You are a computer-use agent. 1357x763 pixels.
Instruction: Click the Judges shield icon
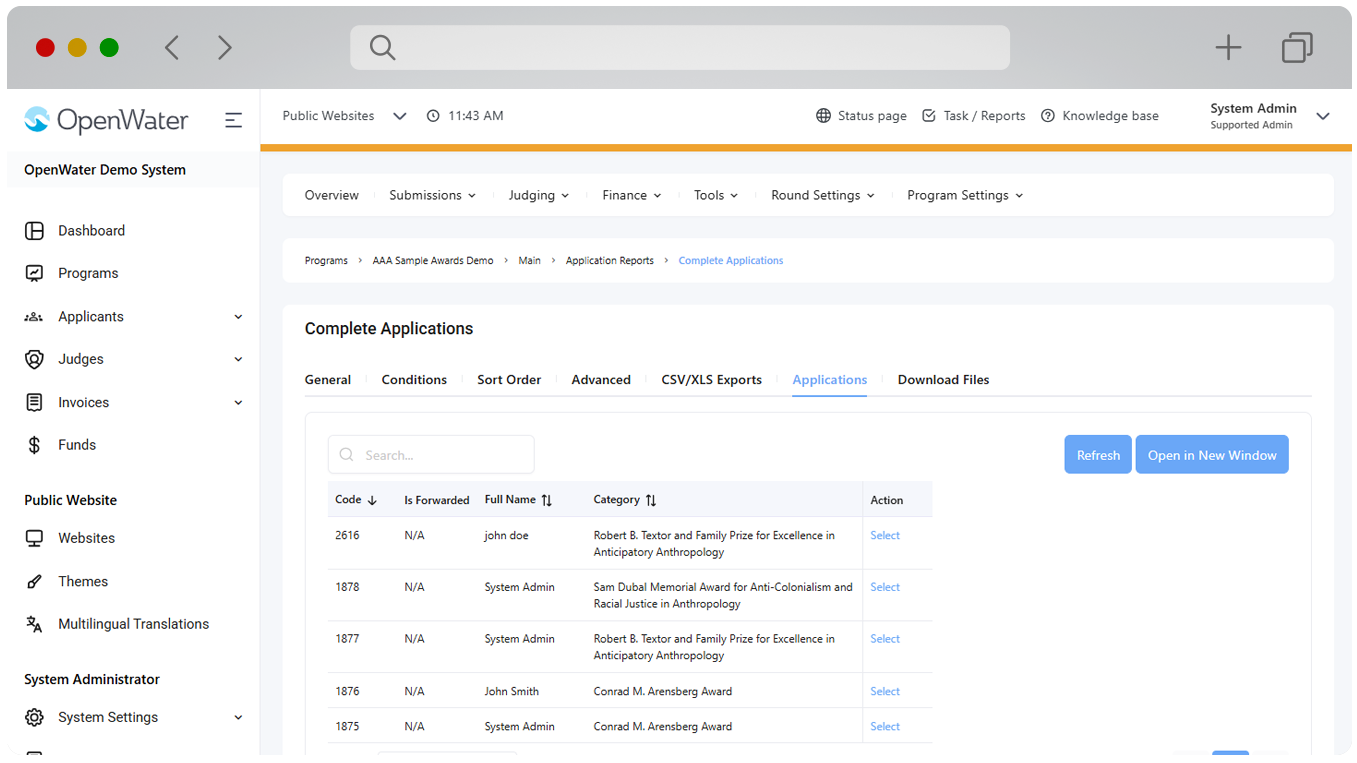click(x=34, y=359)
